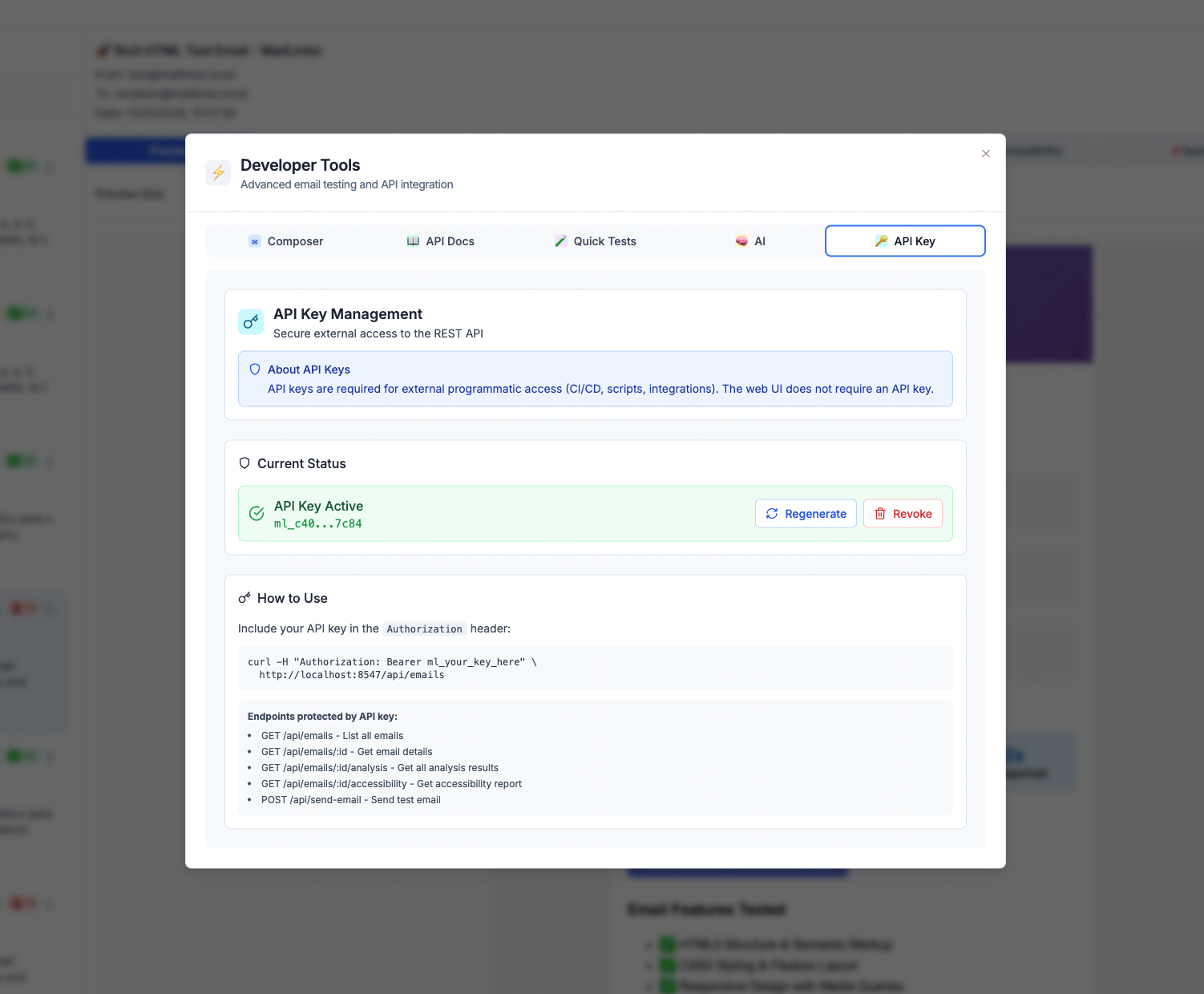Screen dimensions: 1204x994
Task: Click the 'Get all analysis results' endpoint line
Action: [x=380, y=768]
